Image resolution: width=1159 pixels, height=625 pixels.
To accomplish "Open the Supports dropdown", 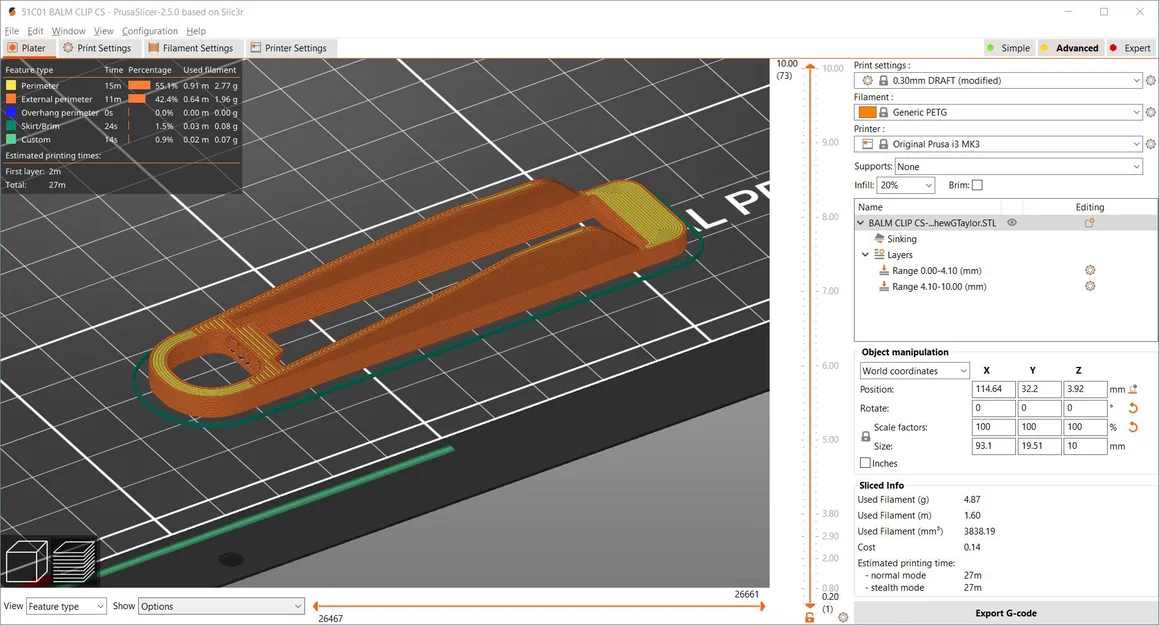I will 1019,167.
